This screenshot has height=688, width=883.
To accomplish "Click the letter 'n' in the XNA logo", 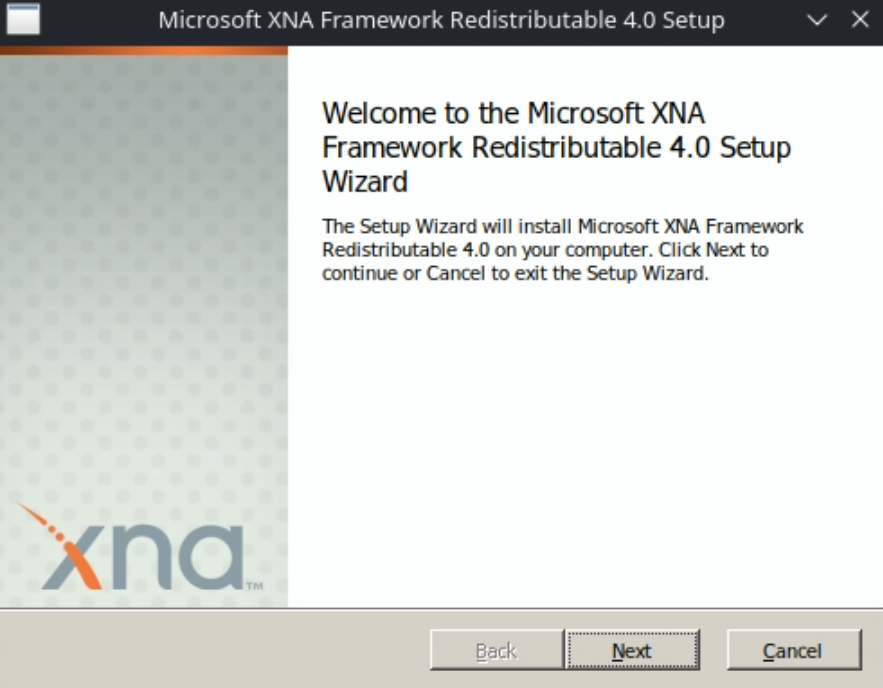I will pyautogui.click(x=145, y=558).
